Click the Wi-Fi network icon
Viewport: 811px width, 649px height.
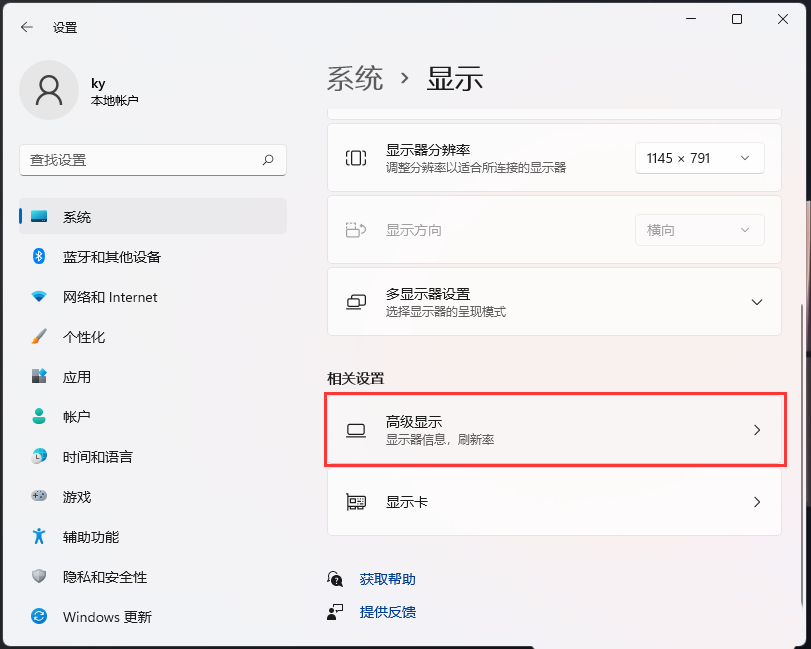39,297
